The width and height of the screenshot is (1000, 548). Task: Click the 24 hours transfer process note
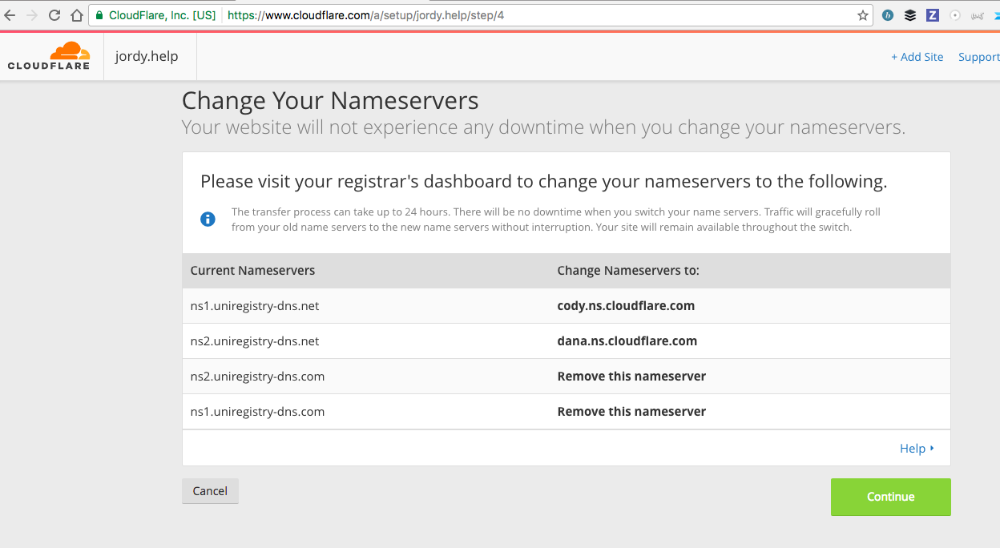click(555, 219)
